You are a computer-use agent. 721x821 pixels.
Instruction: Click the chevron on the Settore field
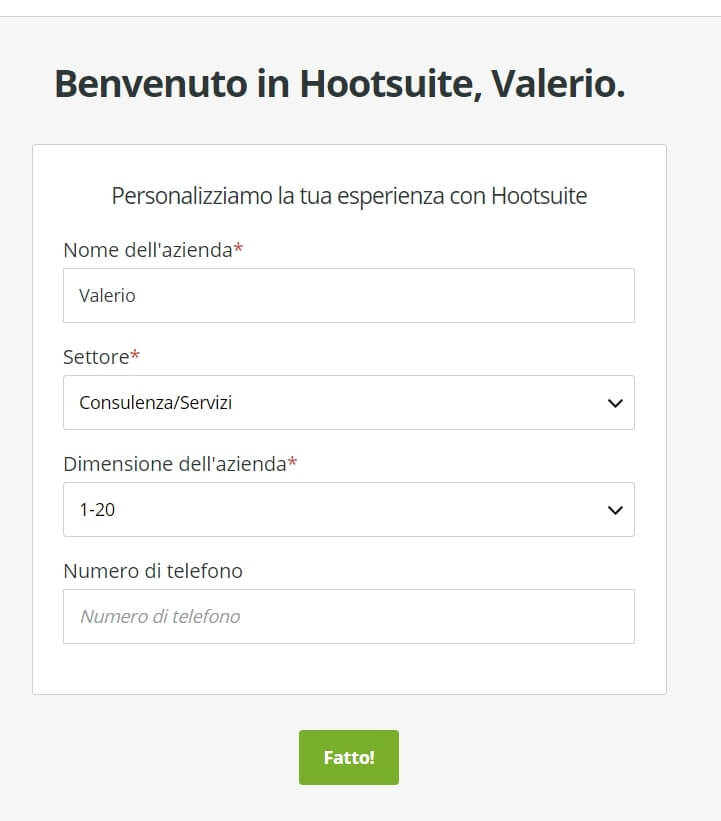point(614,402)
